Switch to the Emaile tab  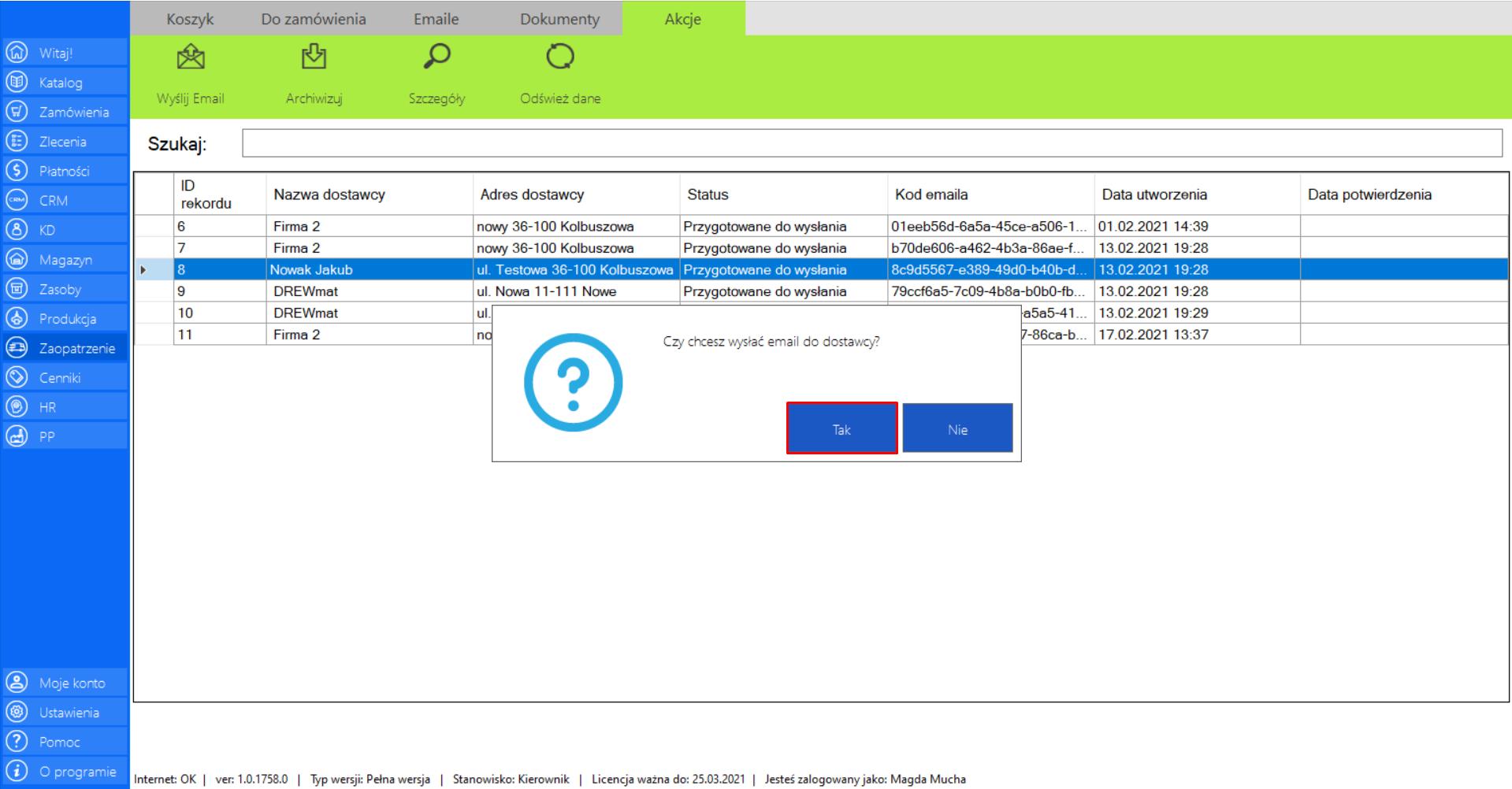pyautogui.click(x=437, y=19)
